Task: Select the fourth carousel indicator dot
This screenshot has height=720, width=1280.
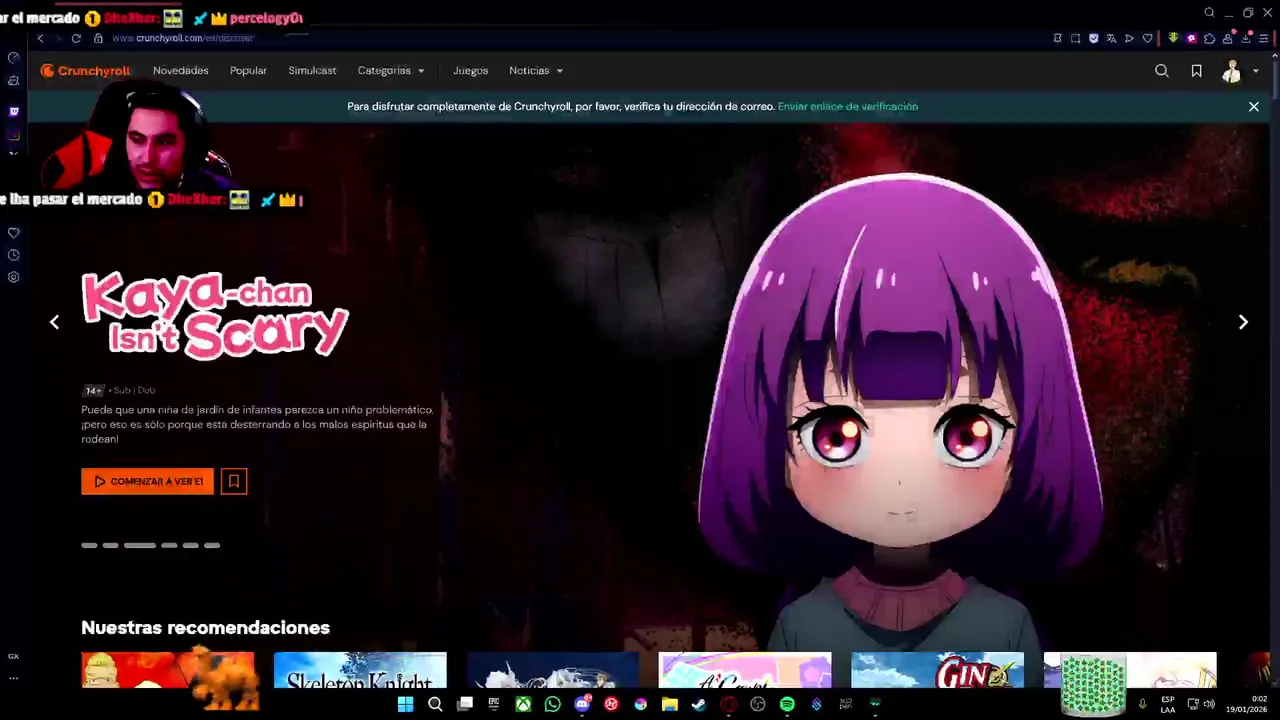Action: tap(169, 545)
